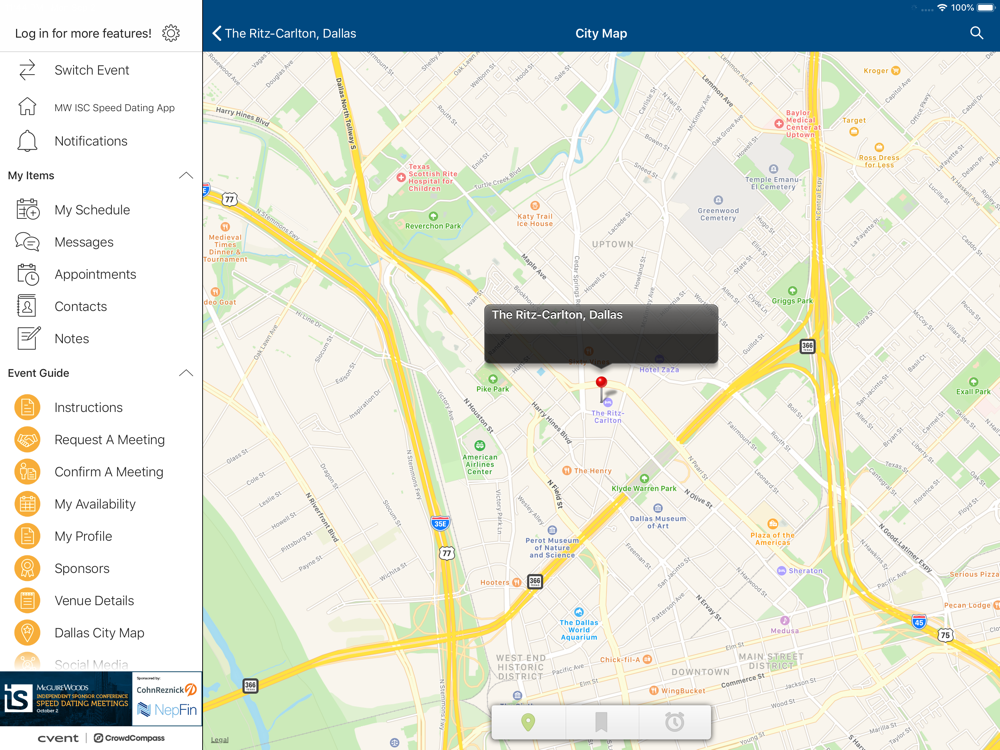The height and width of the screenshot is (750, 1000).
Task: Tap the Klyde Warren Park map marker
Action: tap(644, 478)
